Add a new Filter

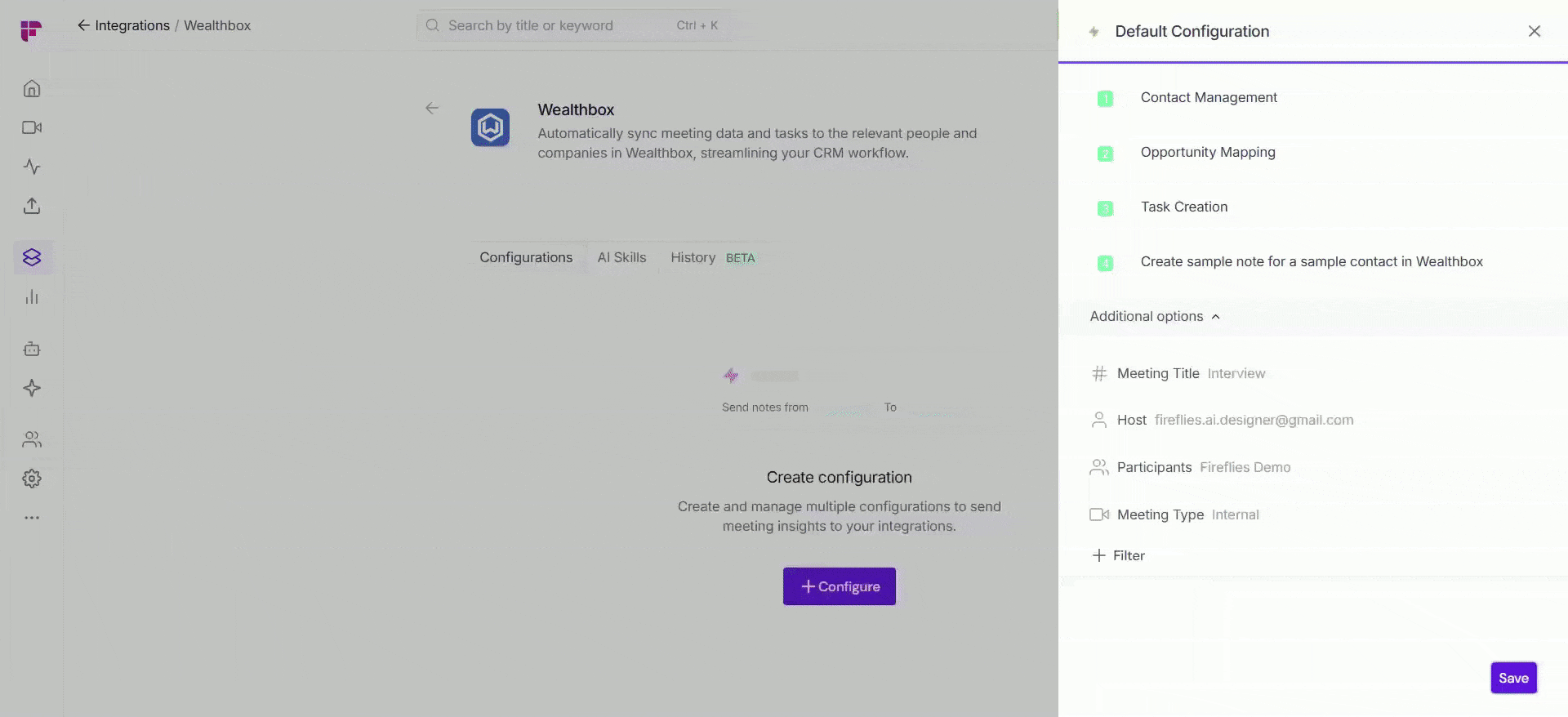(x=1119, y=555)
